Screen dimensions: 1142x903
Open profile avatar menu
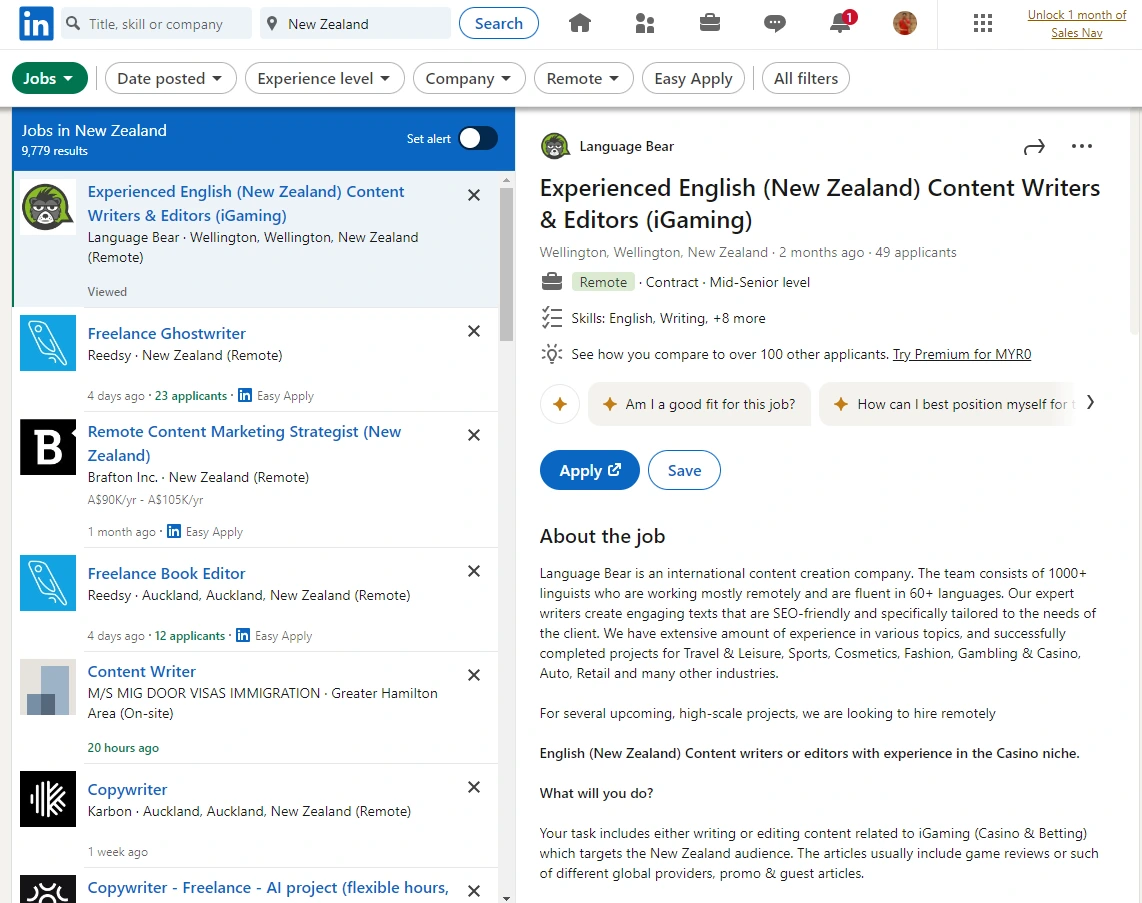click(x=905, y=23)
